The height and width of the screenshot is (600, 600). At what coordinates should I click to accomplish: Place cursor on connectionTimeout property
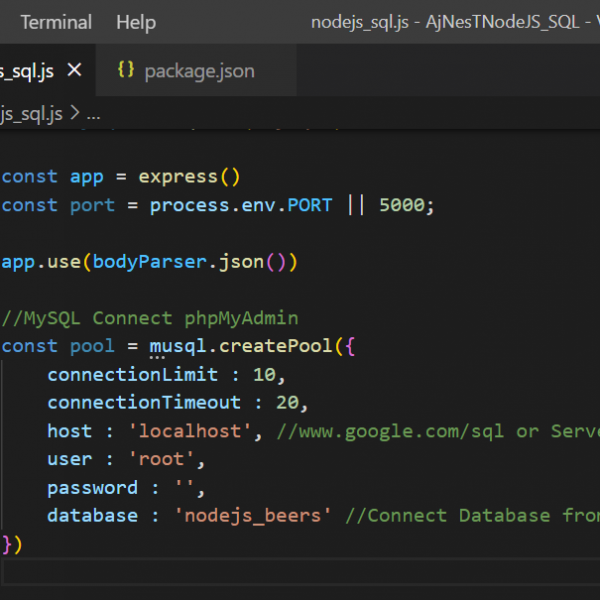(x=143, y=403)
